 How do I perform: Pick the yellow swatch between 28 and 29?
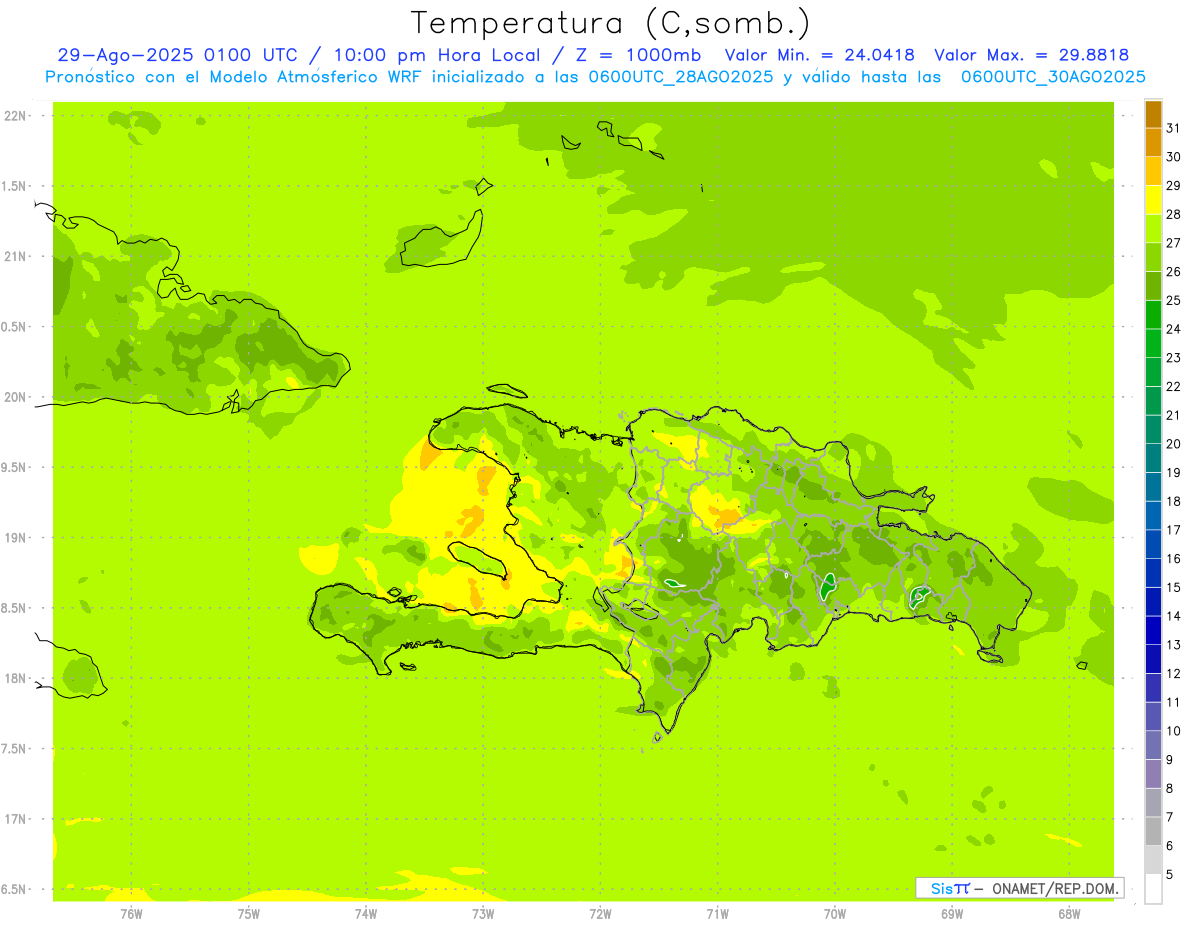(x=1153, y=201)
